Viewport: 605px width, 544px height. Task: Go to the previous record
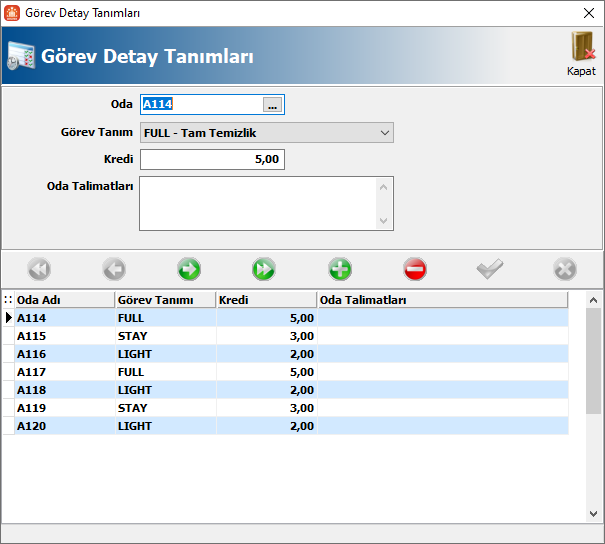(114, 269)
